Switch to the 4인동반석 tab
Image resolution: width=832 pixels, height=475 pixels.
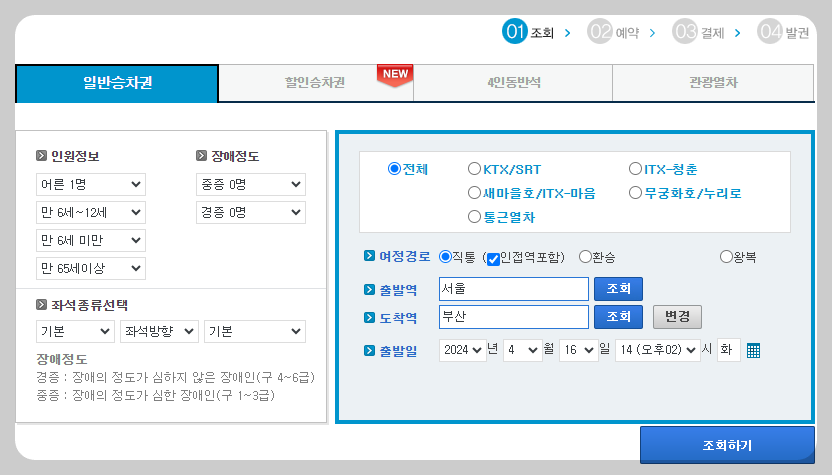coord(513,83)
